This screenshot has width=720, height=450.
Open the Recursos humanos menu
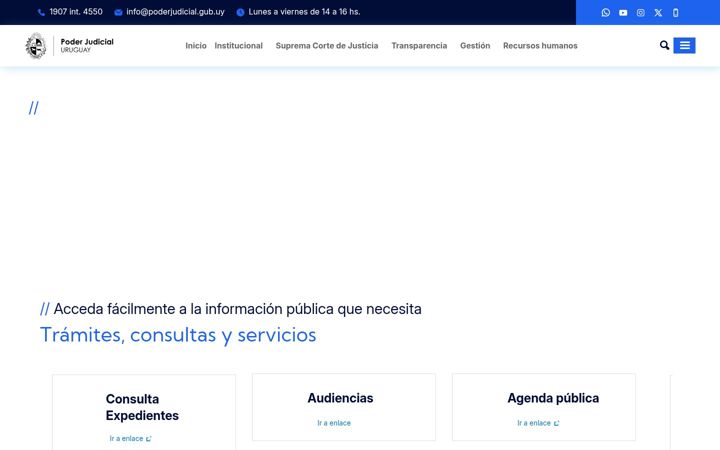pos(540,45)
